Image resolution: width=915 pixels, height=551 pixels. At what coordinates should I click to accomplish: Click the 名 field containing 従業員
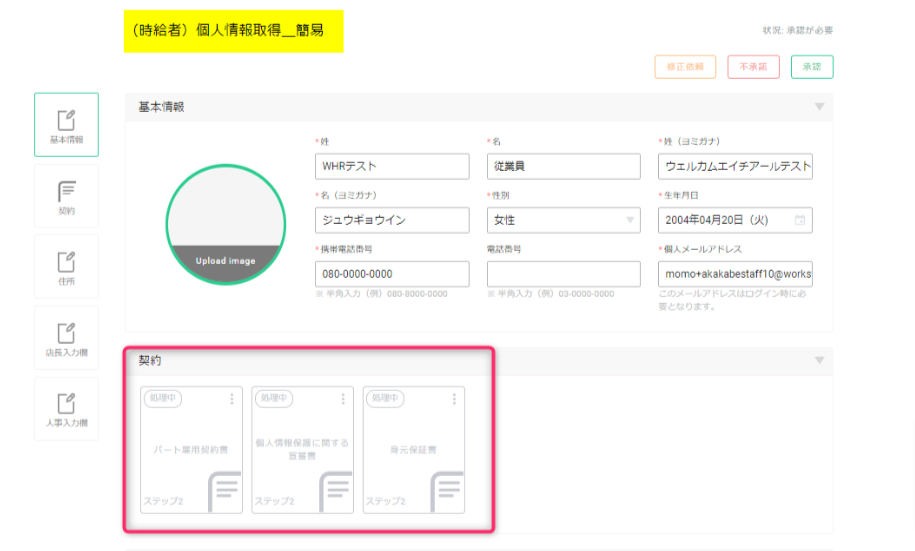(564, 166)
